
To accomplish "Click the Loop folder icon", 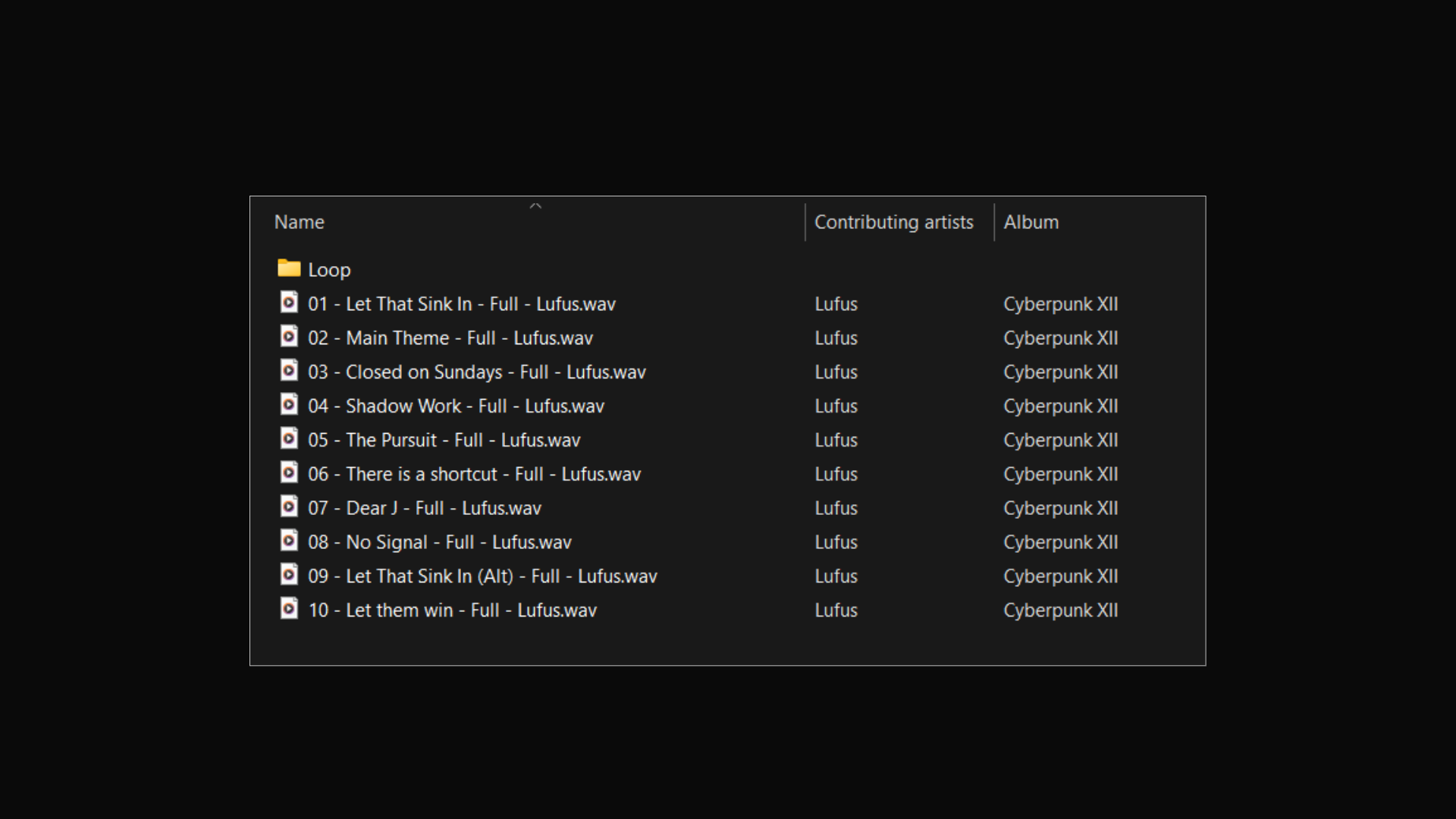I will point(289,268).
